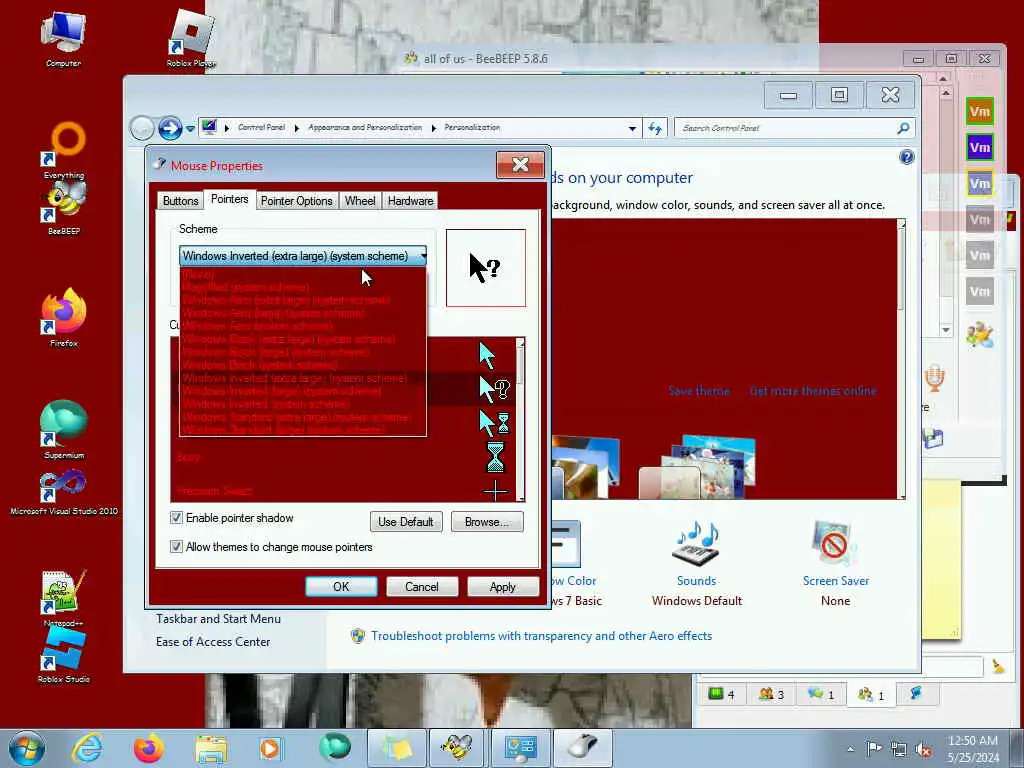Open the Supermium desktop shortcut
This screenshot has height=768, width=1024.
64,428
